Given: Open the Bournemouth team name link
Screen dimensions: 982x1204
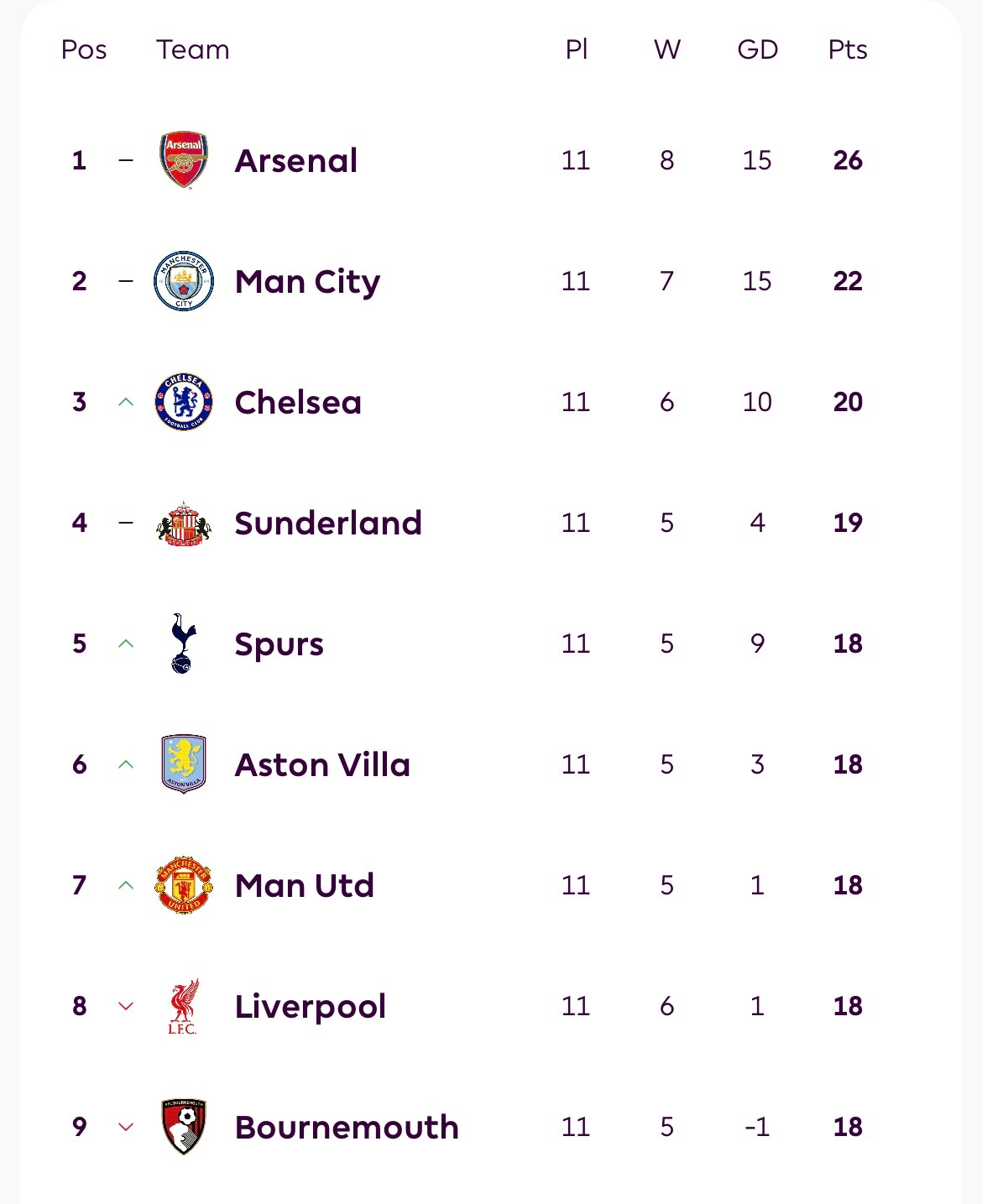Looking at the screenshot, I should pos(347,1127).
